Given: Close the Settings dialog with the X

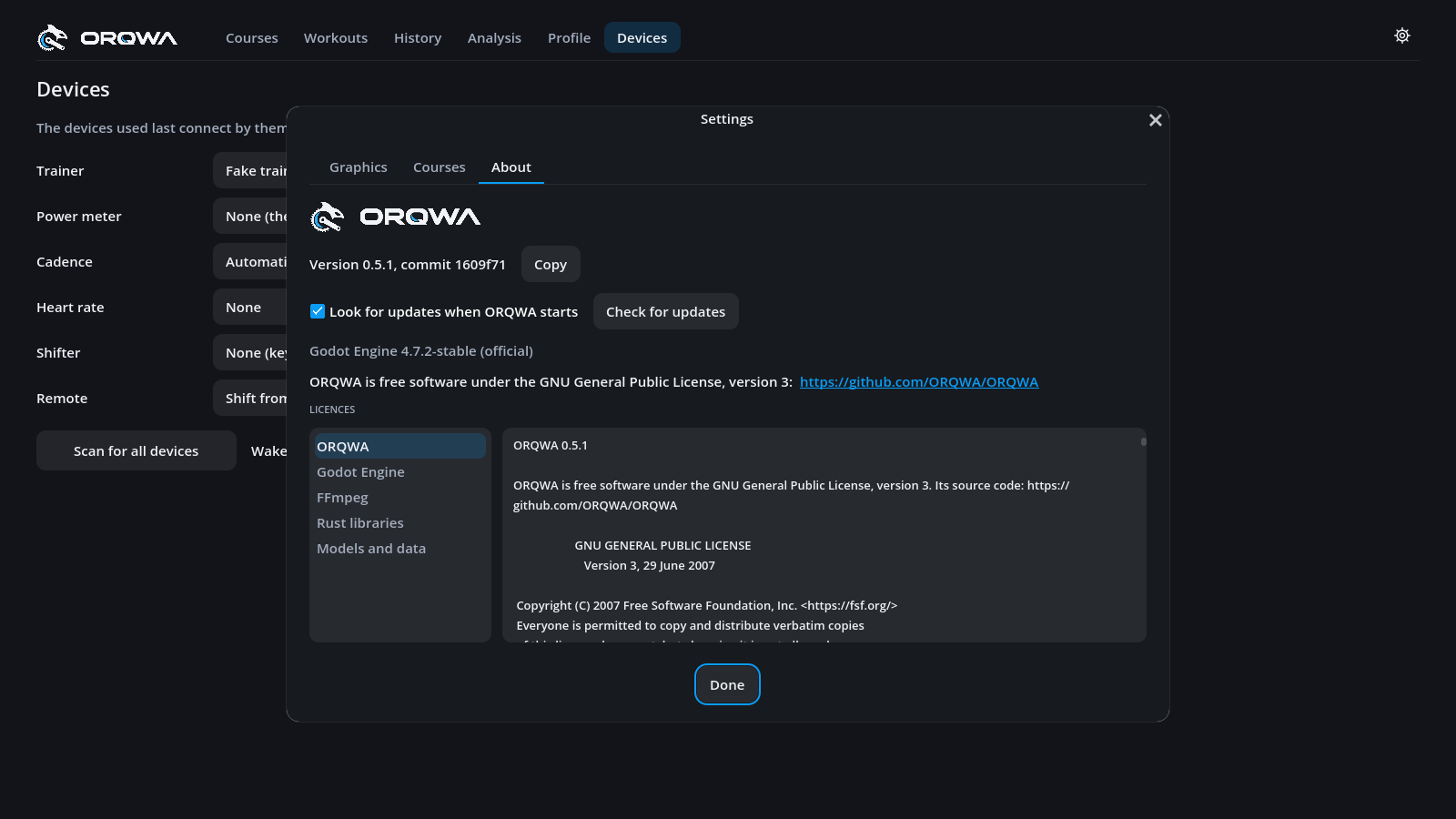Looking at the screenshot, I should coord(1156,120).
